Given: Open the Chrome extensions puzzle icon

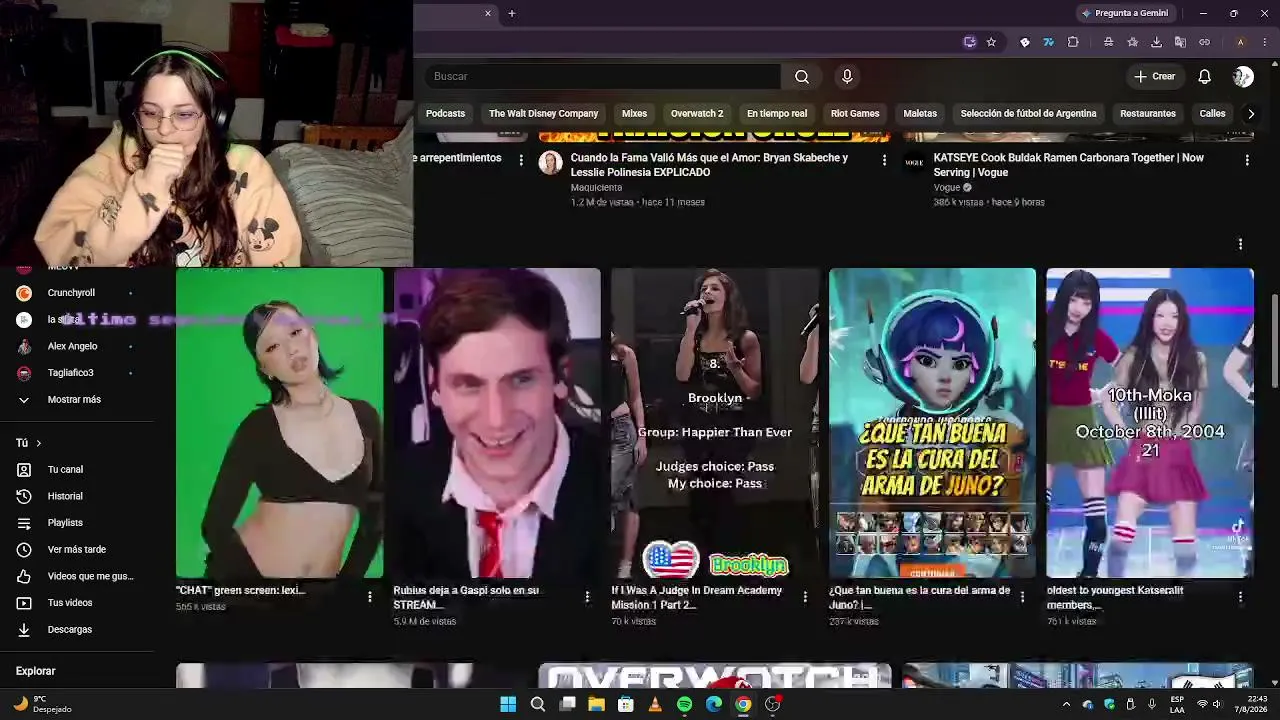Looking at the screenshot, I should point(1073,42).
